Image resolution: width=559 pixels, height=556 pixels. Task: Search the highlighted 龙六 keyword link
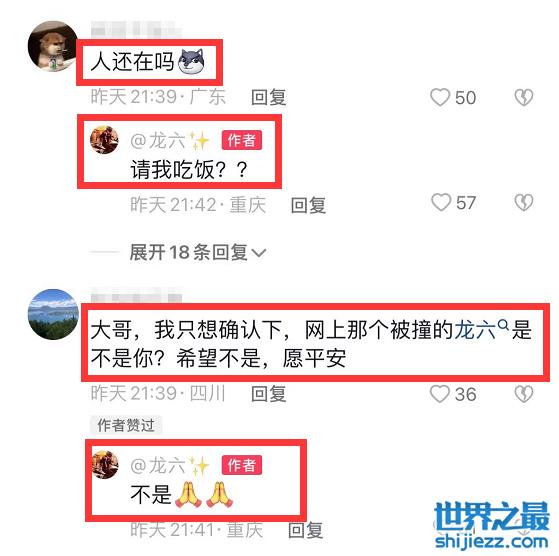(x=475, y=330)
